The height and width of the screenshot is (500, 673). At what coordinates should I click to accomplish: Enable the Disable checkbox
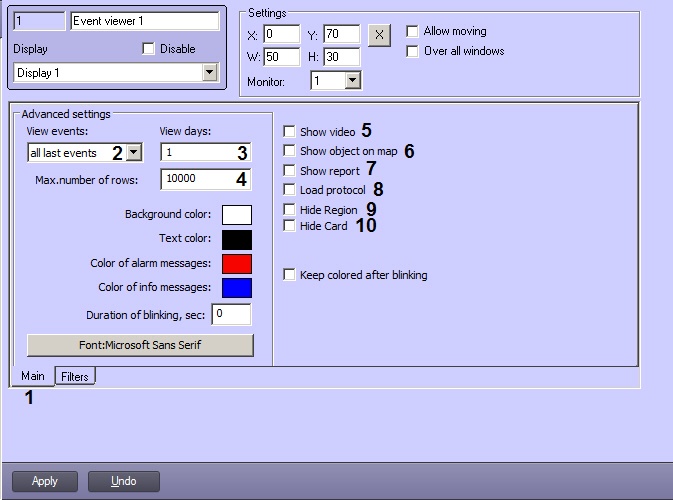[x=149, y=49]
